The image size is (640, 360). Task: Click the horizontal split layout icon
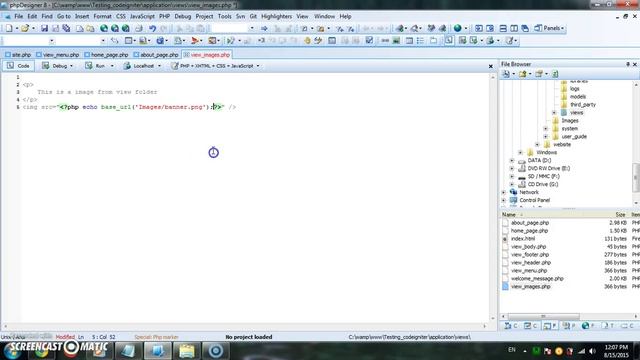tap(503, 28)
